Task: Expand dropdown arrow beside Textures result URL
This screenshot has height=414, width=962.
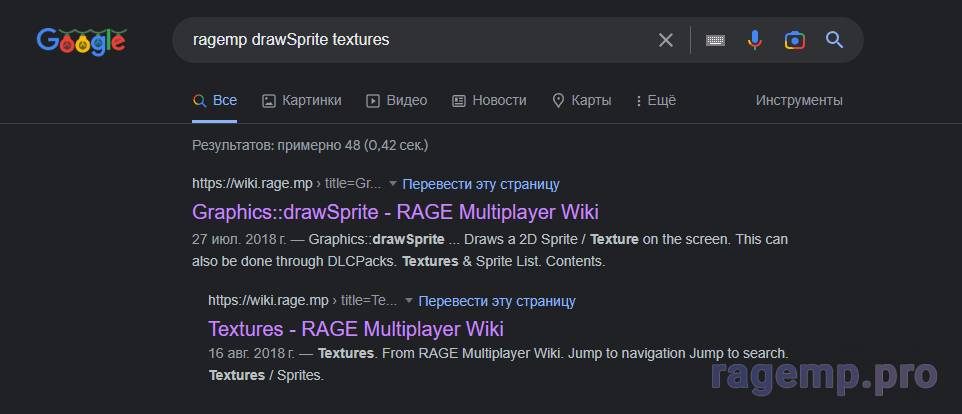Action: tap(409, 301)
